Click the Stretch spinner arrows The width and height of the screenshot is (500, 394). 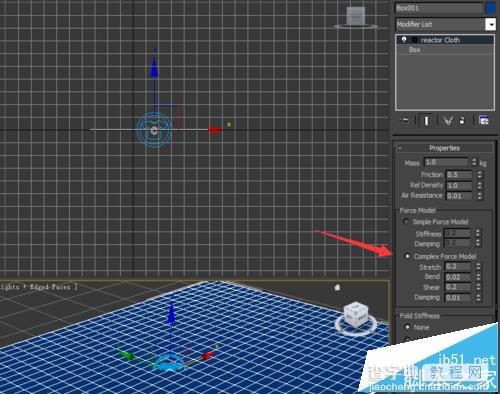478,266
